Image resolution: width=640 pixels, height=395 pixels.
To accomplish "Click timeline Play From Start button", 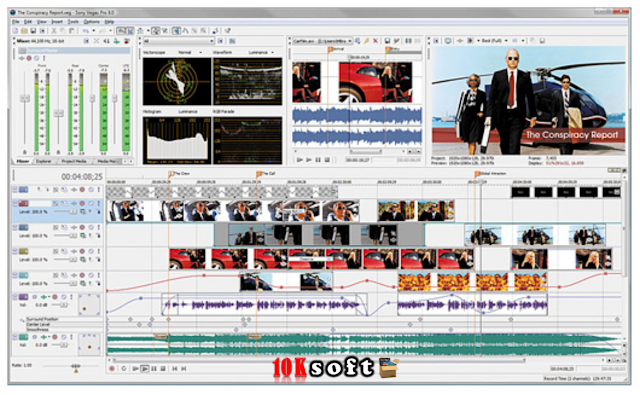I will click(136, 369).
